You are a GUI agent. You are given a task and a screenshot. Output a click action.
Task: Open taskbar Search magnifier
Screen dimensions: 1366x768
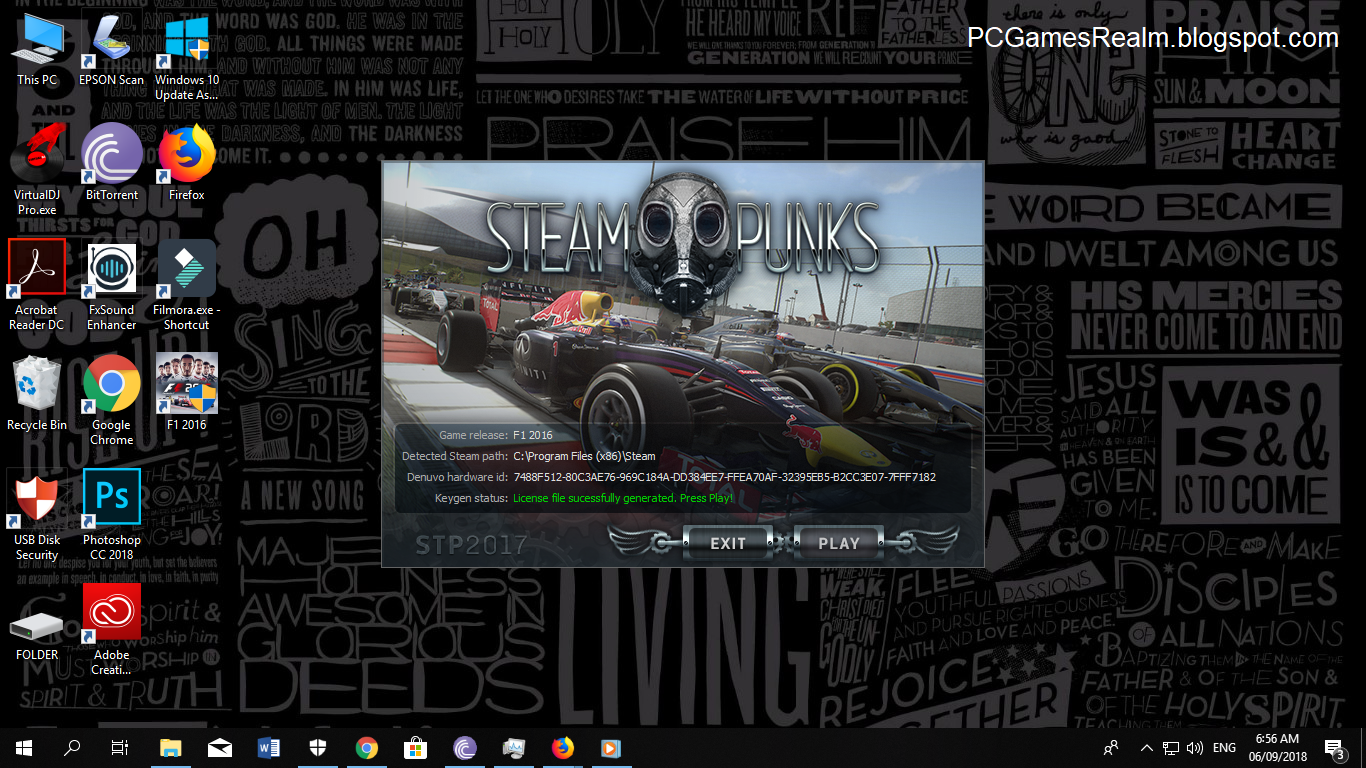72,748
